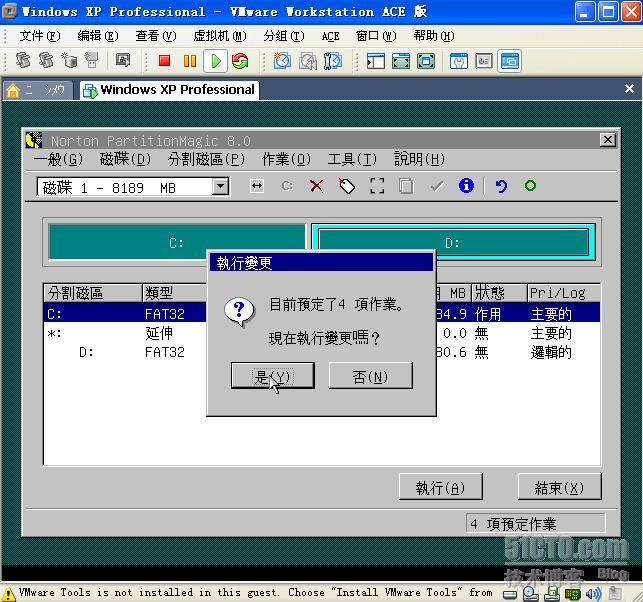Open the ACE menu
The image size is (643, 602).
(x=331, y=36)
